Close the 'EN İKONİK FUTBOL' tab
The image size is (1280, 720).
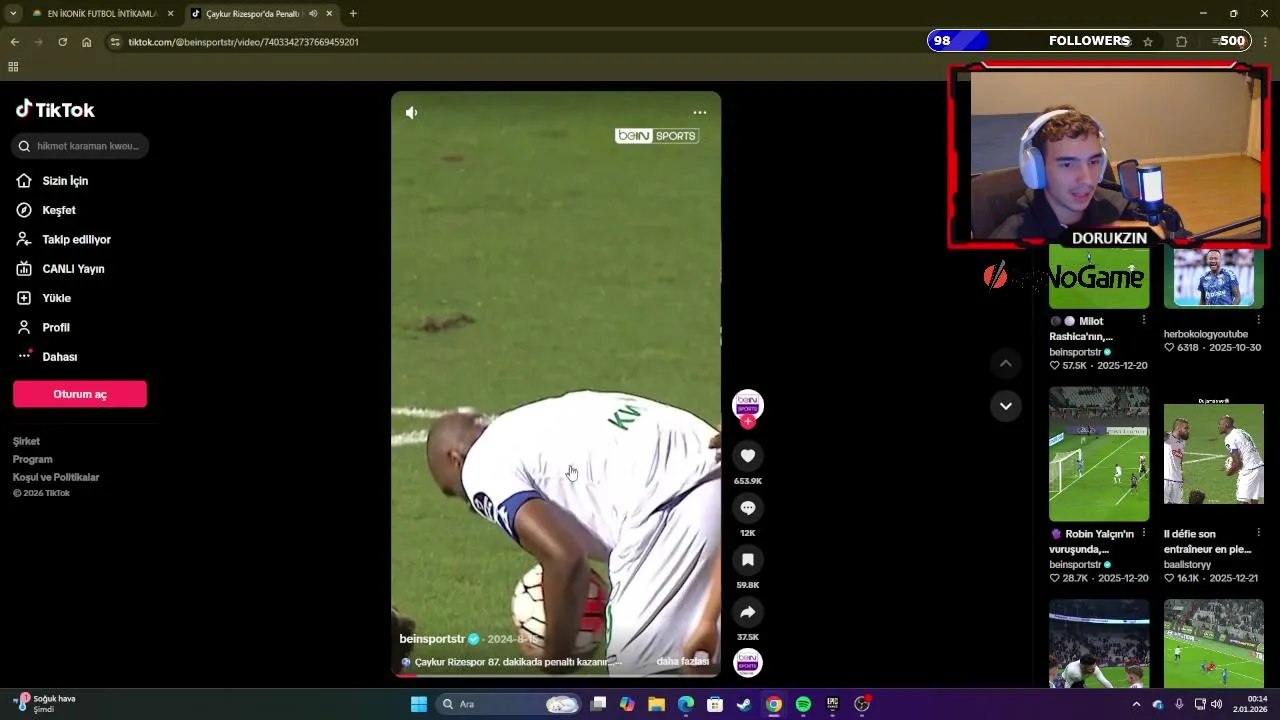point(170,14)
